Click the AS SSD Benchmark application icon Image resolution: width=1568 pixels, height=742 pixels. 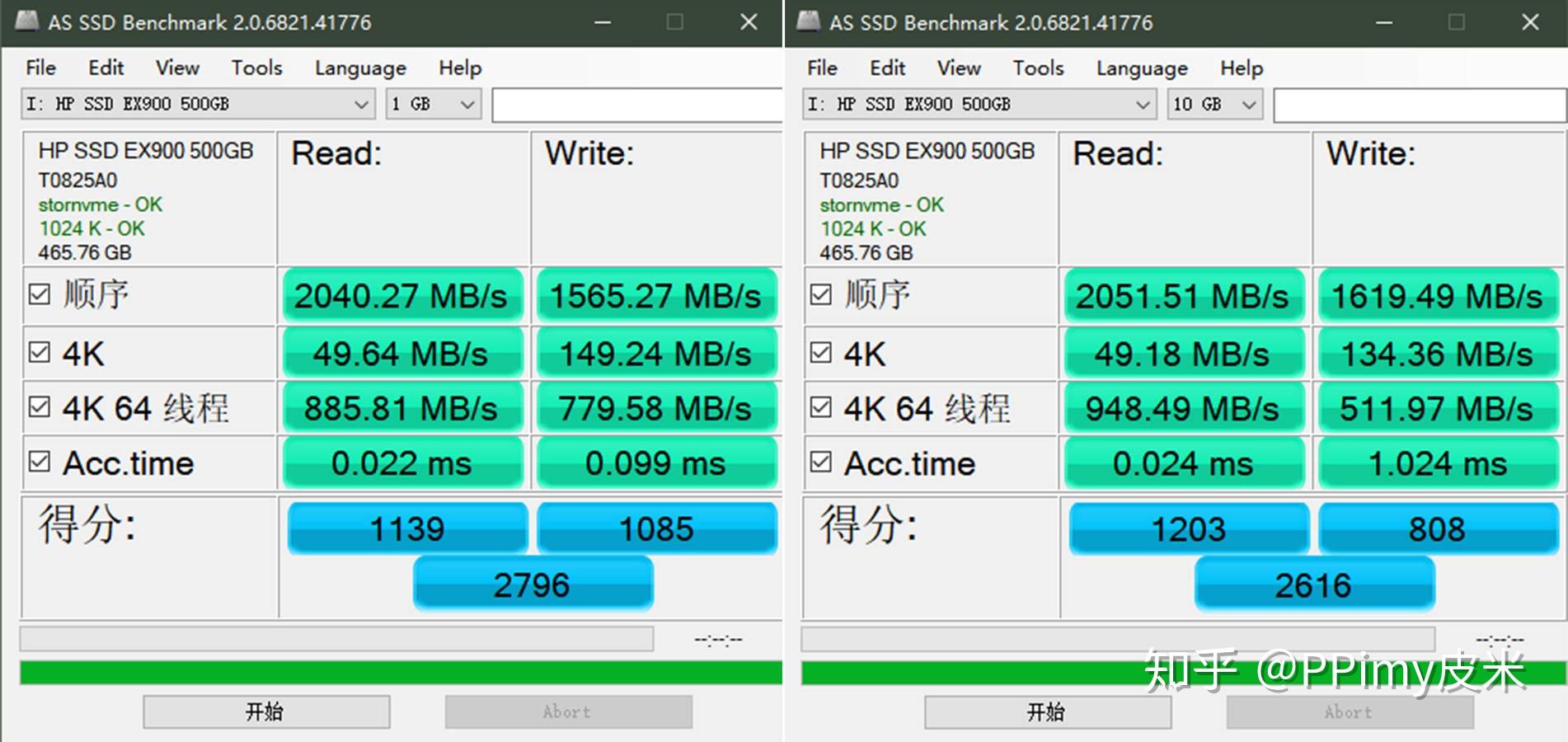pos(27,22)
